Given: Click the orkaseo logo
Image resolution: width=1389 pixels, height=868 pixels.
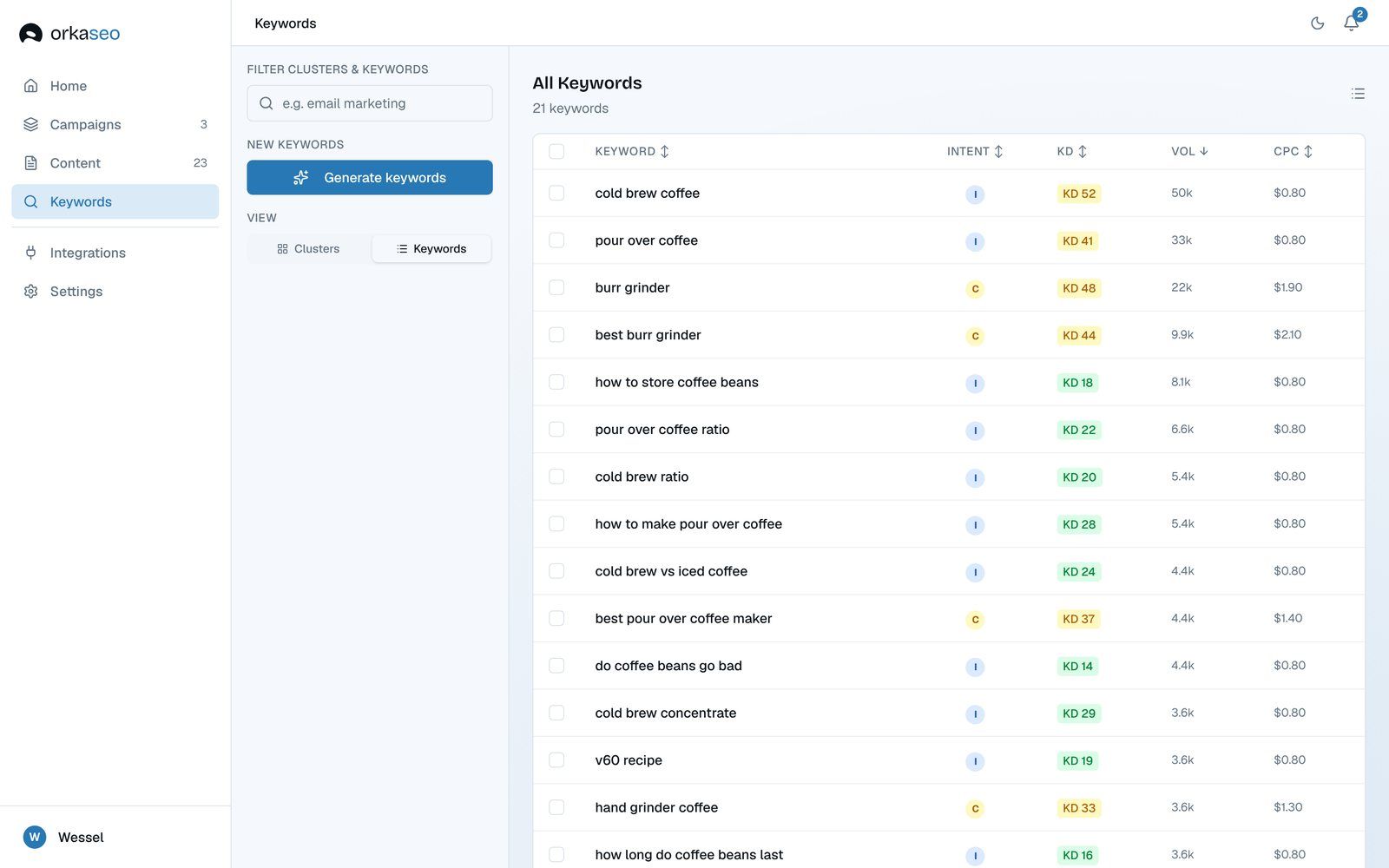Looking at the screenshot, I should 69,33.
